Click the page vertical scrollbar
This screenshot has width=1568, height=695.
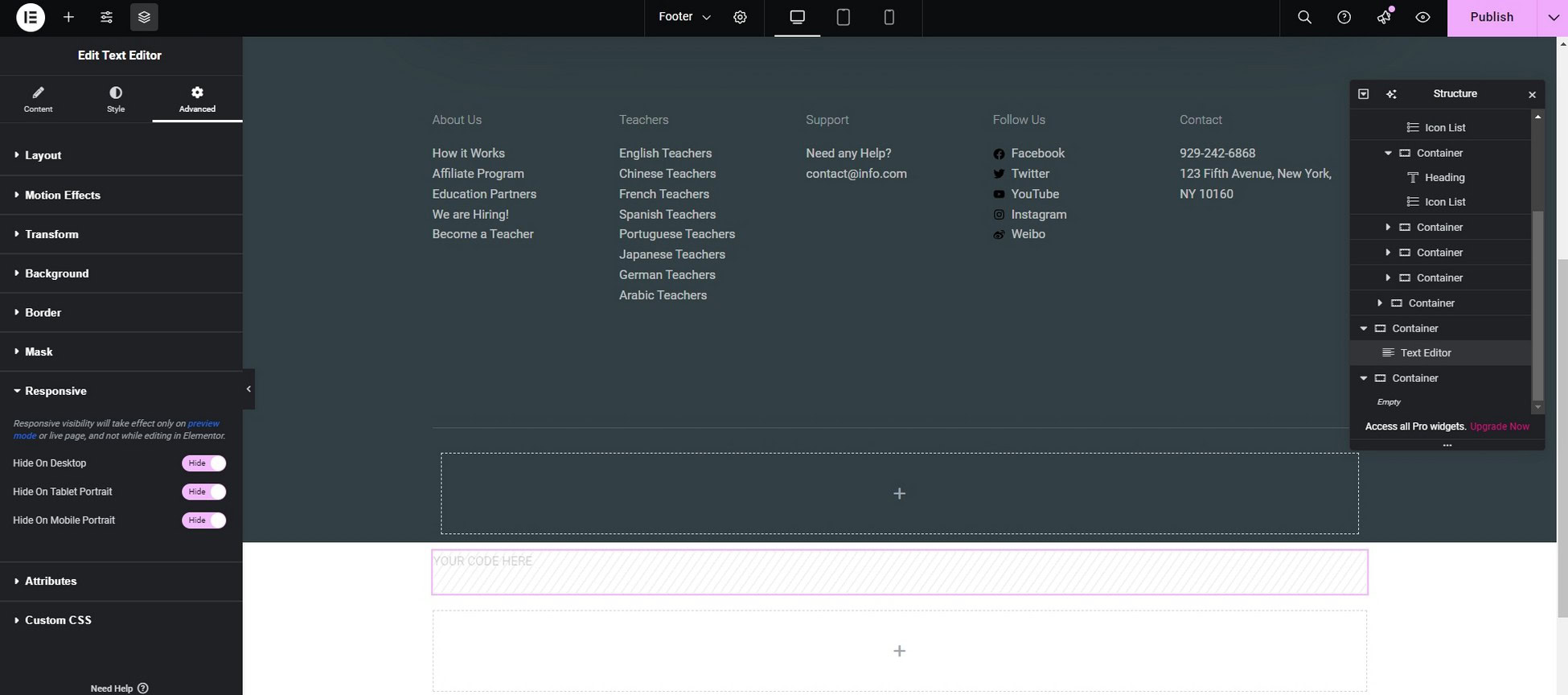(1562, 438)
